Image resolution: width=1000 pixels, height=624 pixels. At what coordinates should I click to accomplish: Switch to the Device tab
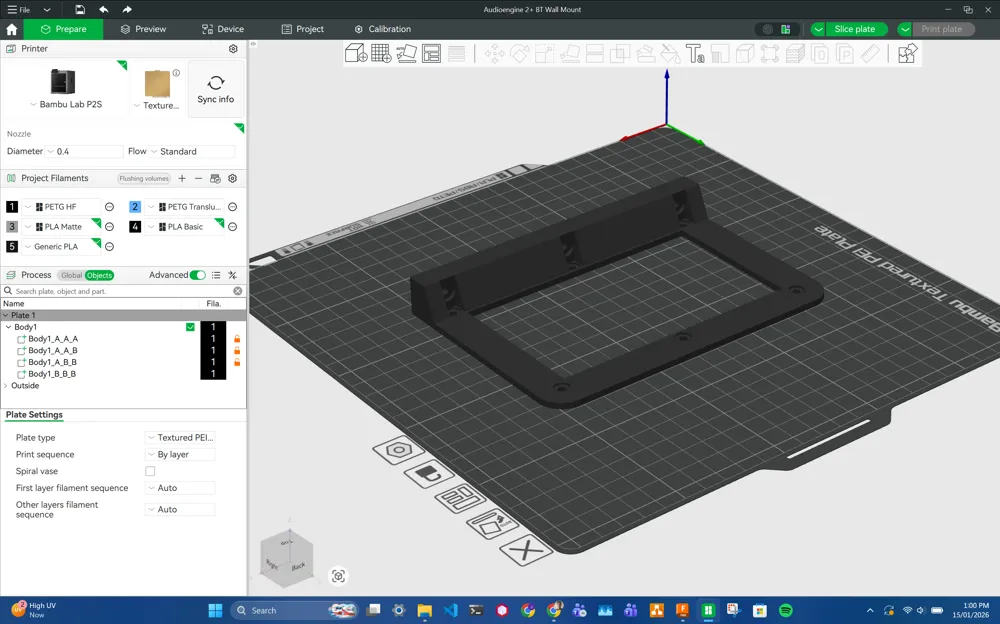coord(223,29)
